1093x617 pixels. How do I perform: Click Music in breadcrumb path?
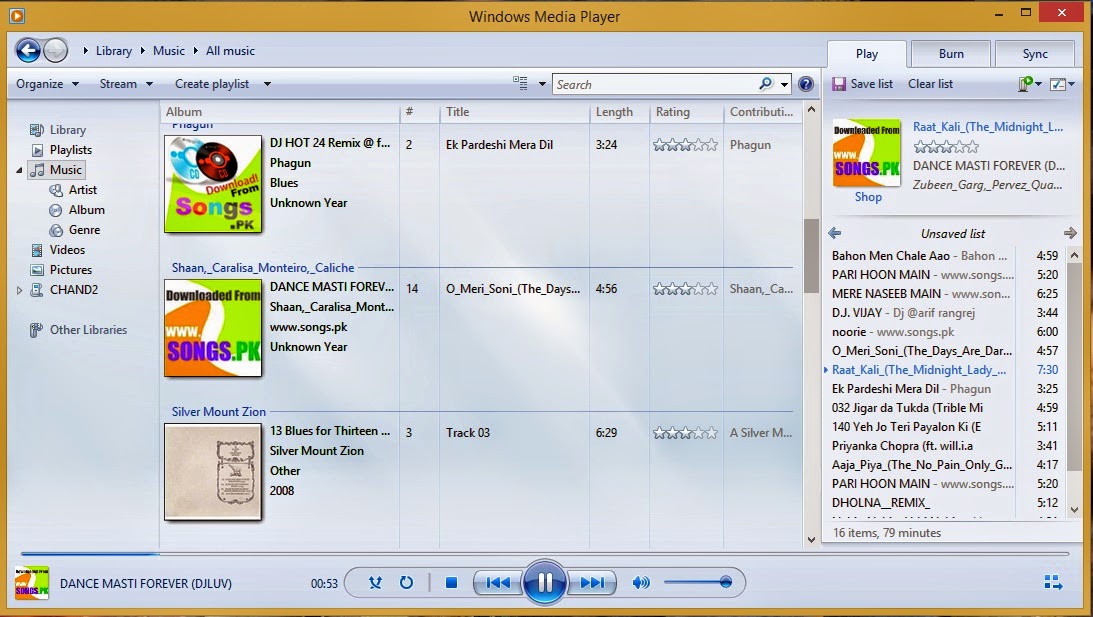[x=169, y=50]
